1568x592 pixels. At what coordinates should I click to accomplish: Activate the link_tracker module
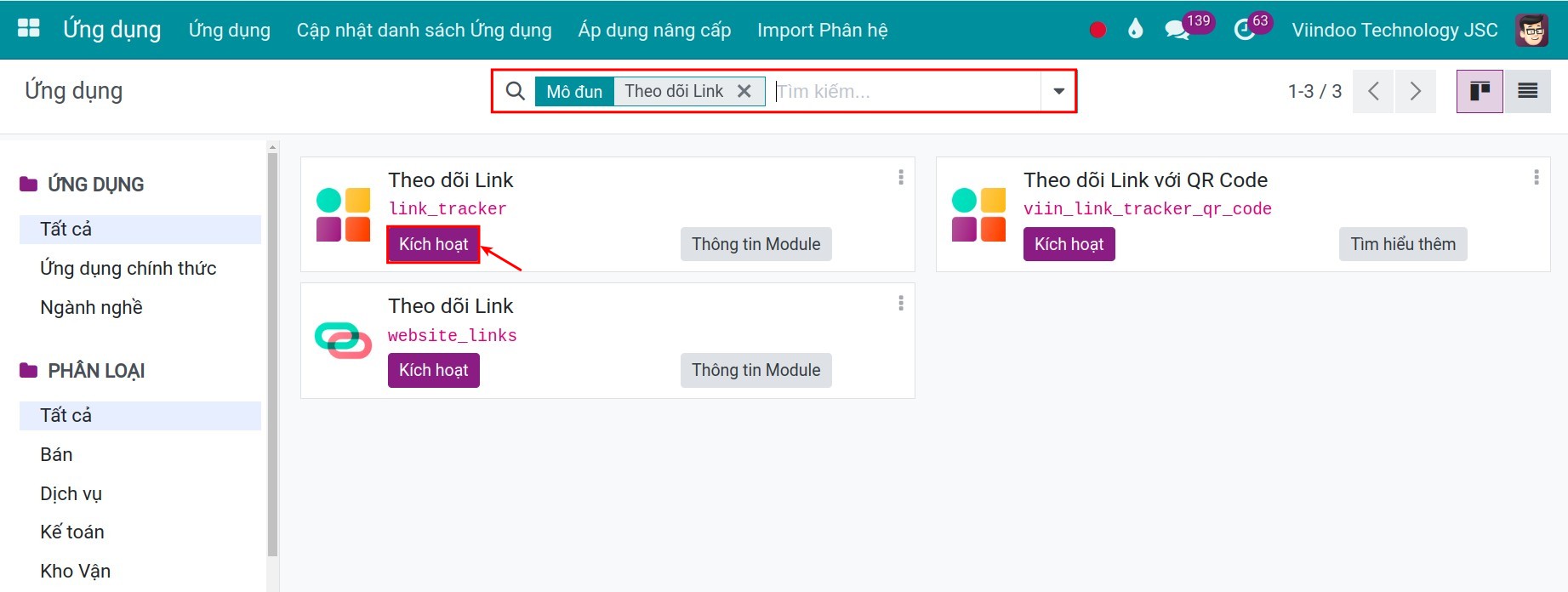434,244
